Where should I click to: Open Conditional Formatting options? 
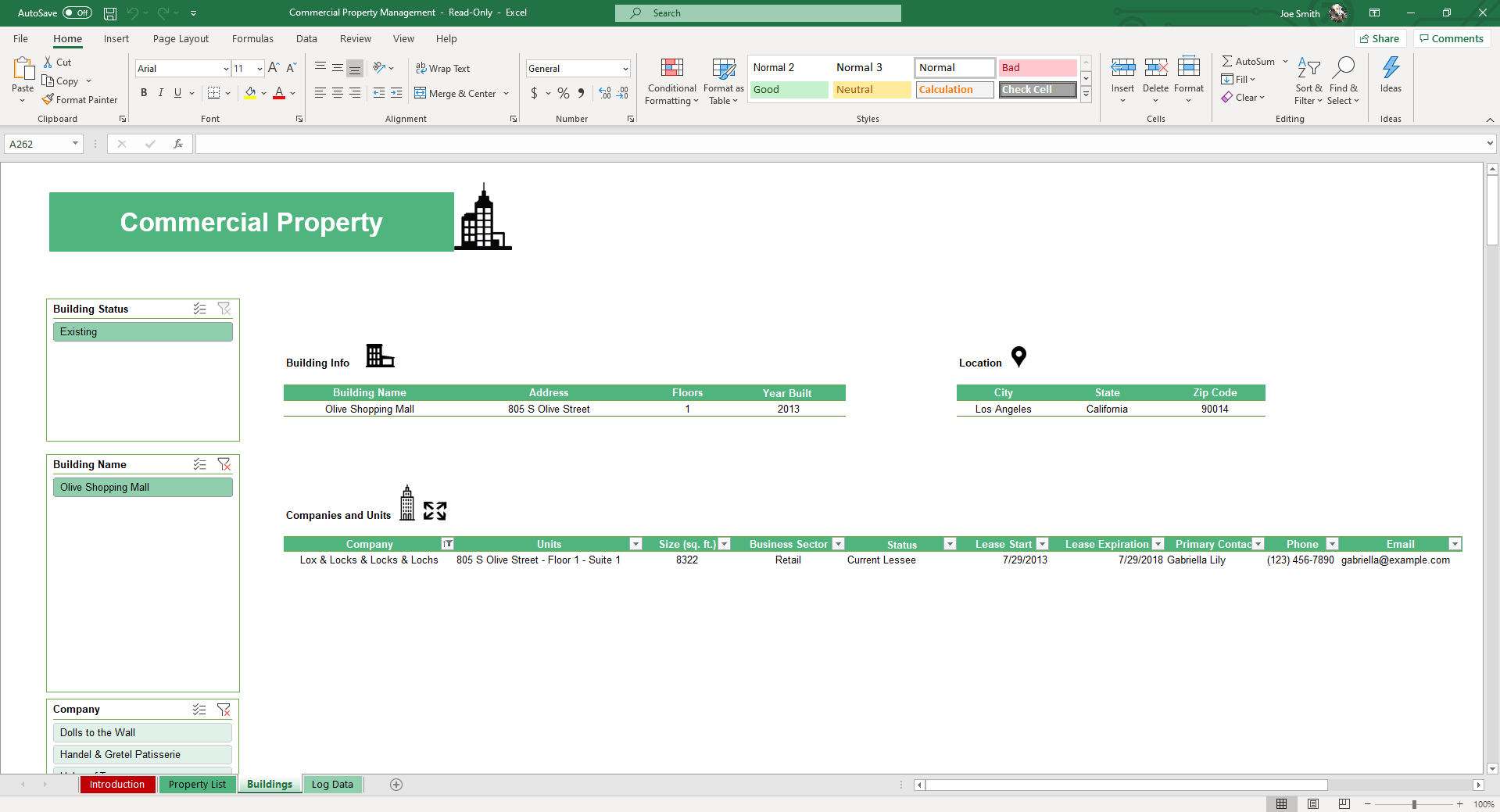click(671, 81)
